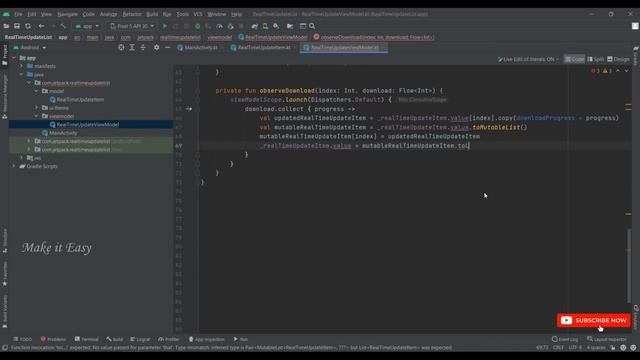Open the File menu
The image size is (640, 360).
point(18,14)
